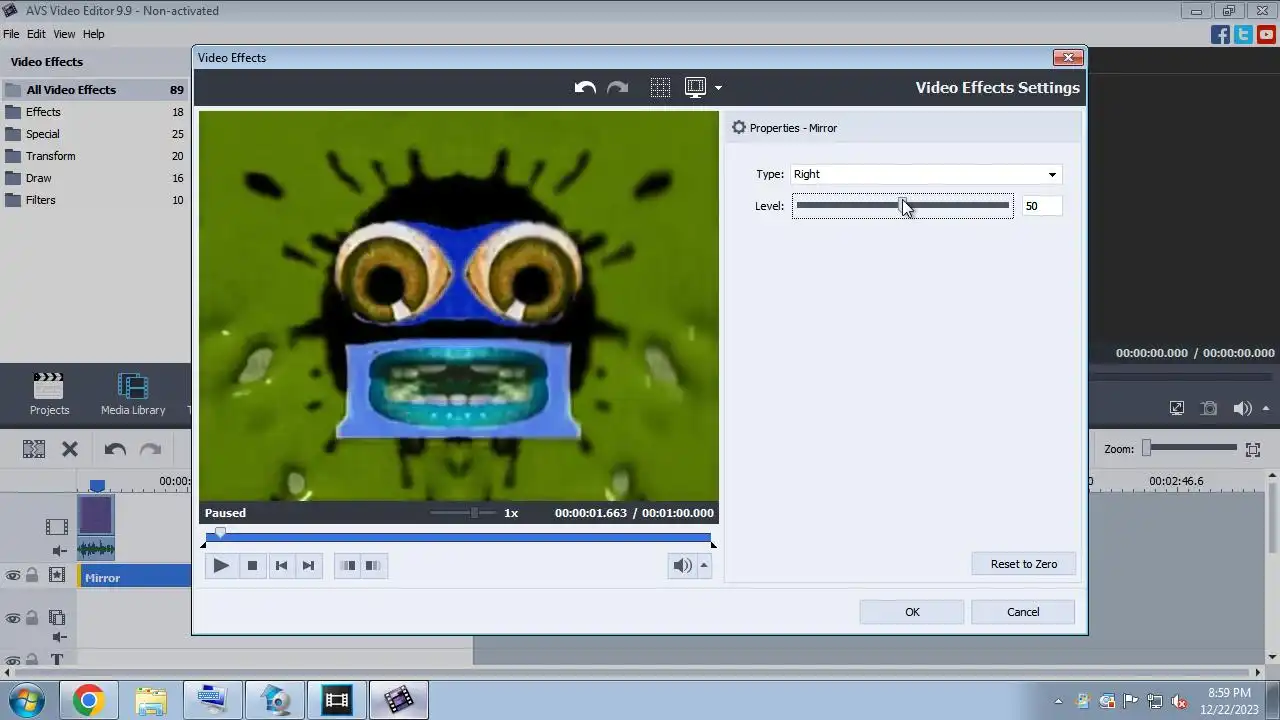This screenshot has height=720, width=1280.
Task: Select the Special effects category
Action: (95, 134)
